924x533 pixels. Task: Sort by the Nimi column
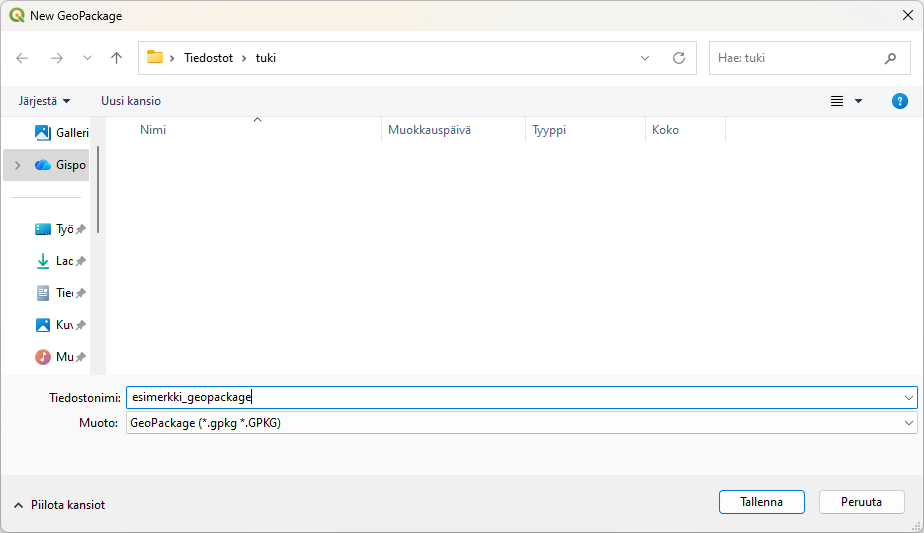153,130
